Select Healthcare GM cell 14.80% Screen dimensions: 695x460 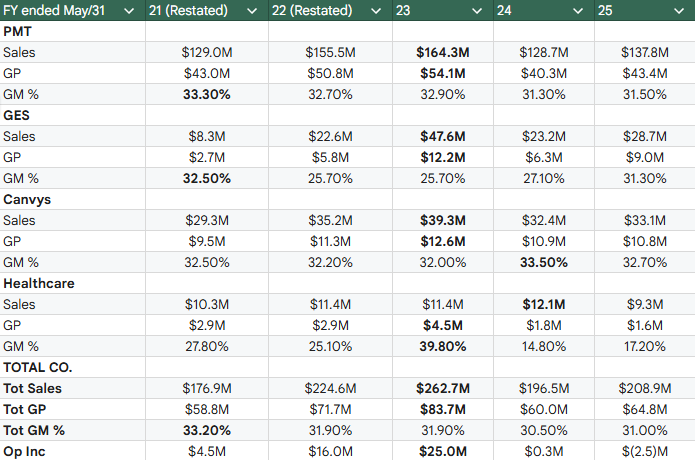[544, 346]
